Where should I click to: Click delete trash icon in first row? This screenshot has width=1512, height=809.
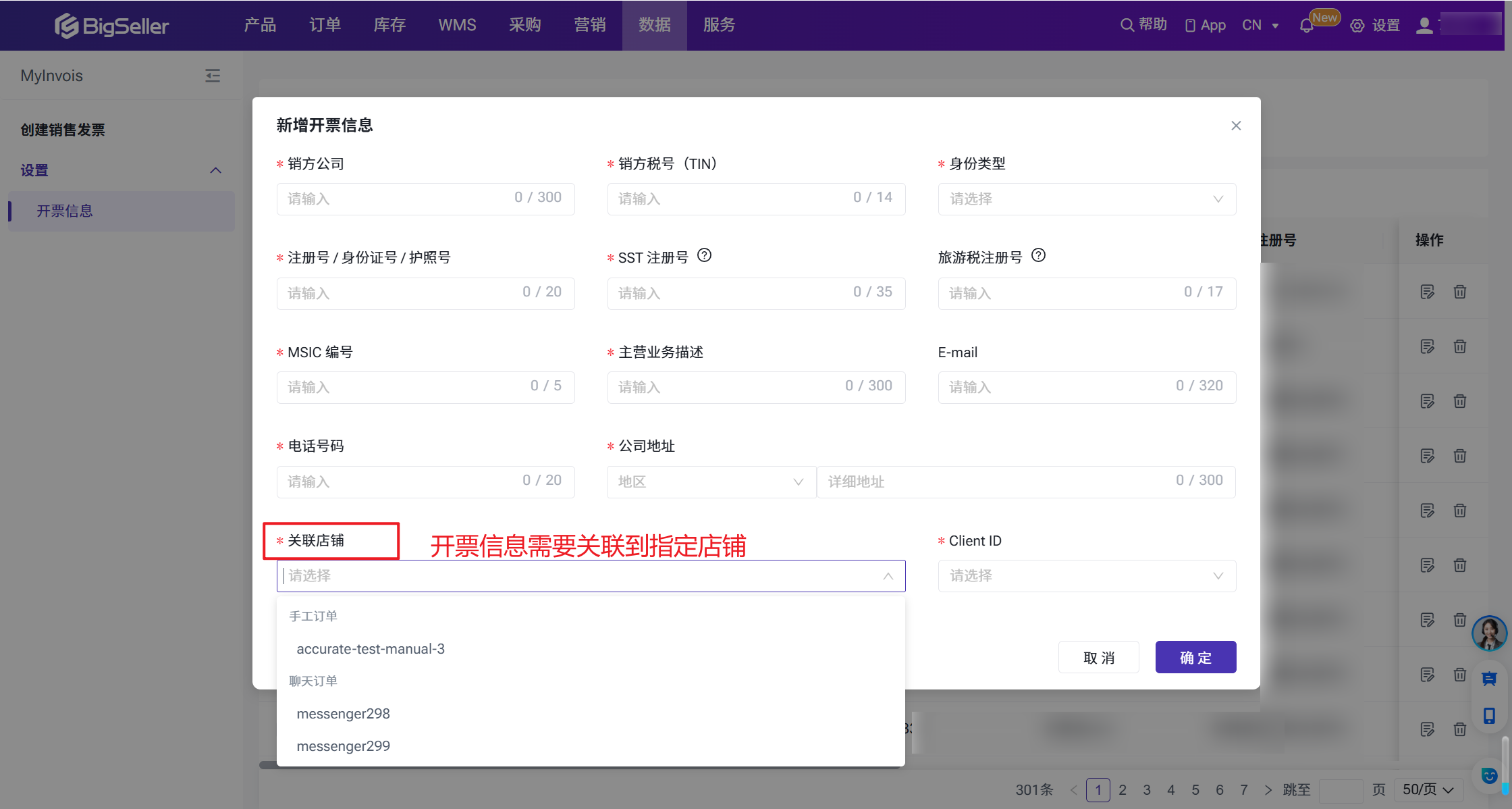tap(1459, 292)
